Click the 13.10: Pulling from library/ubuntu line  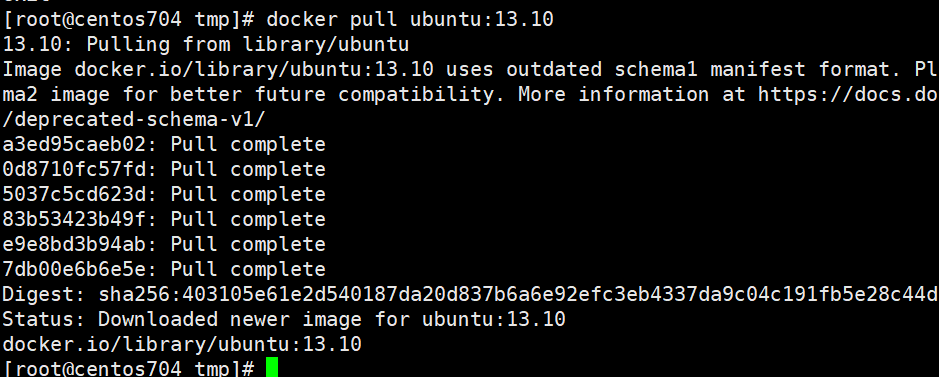click(x=206, y=45)
